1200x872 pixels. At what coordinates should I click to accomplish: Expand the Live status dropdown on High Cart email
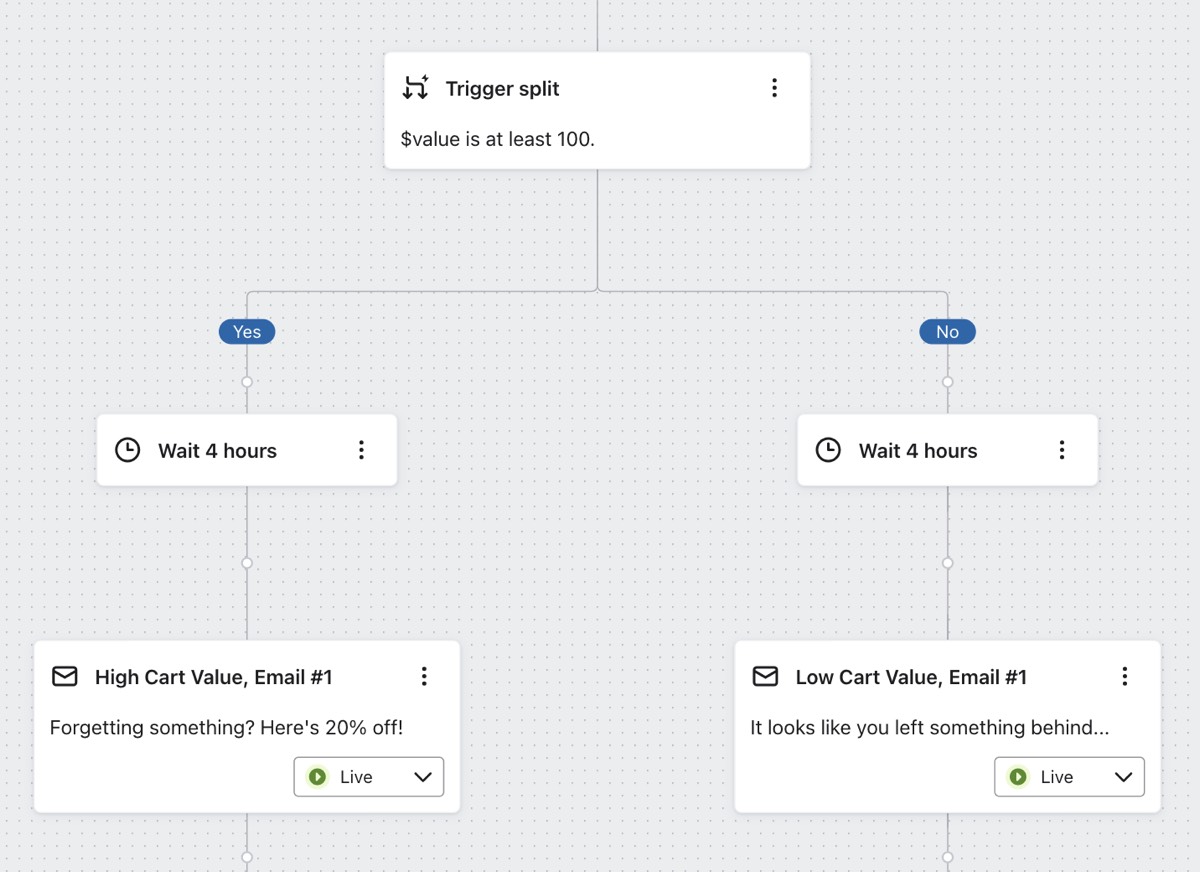click(x=423, y=777)
